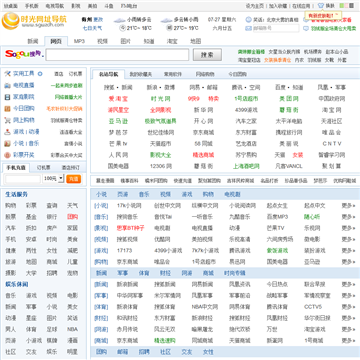Click the 笑话 smiley bubble icon
The height and width of the screenshot is (360, 360).
249,20
